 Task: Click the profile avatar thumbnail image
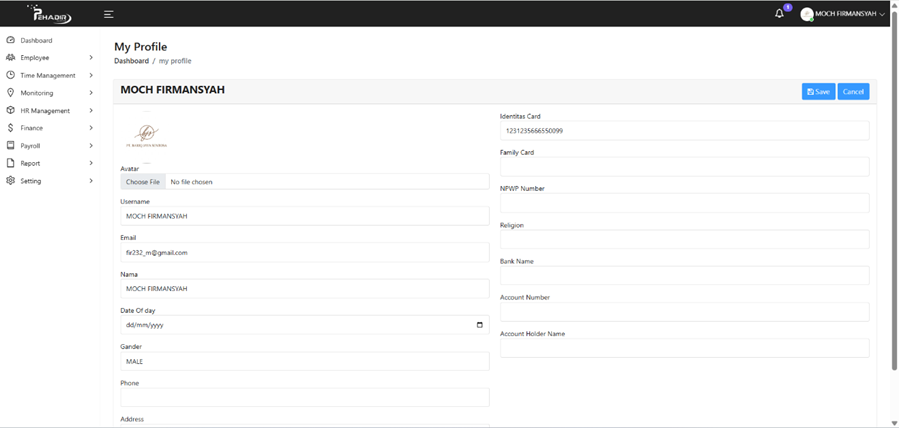pyautogui.click(x=148, y=136)
